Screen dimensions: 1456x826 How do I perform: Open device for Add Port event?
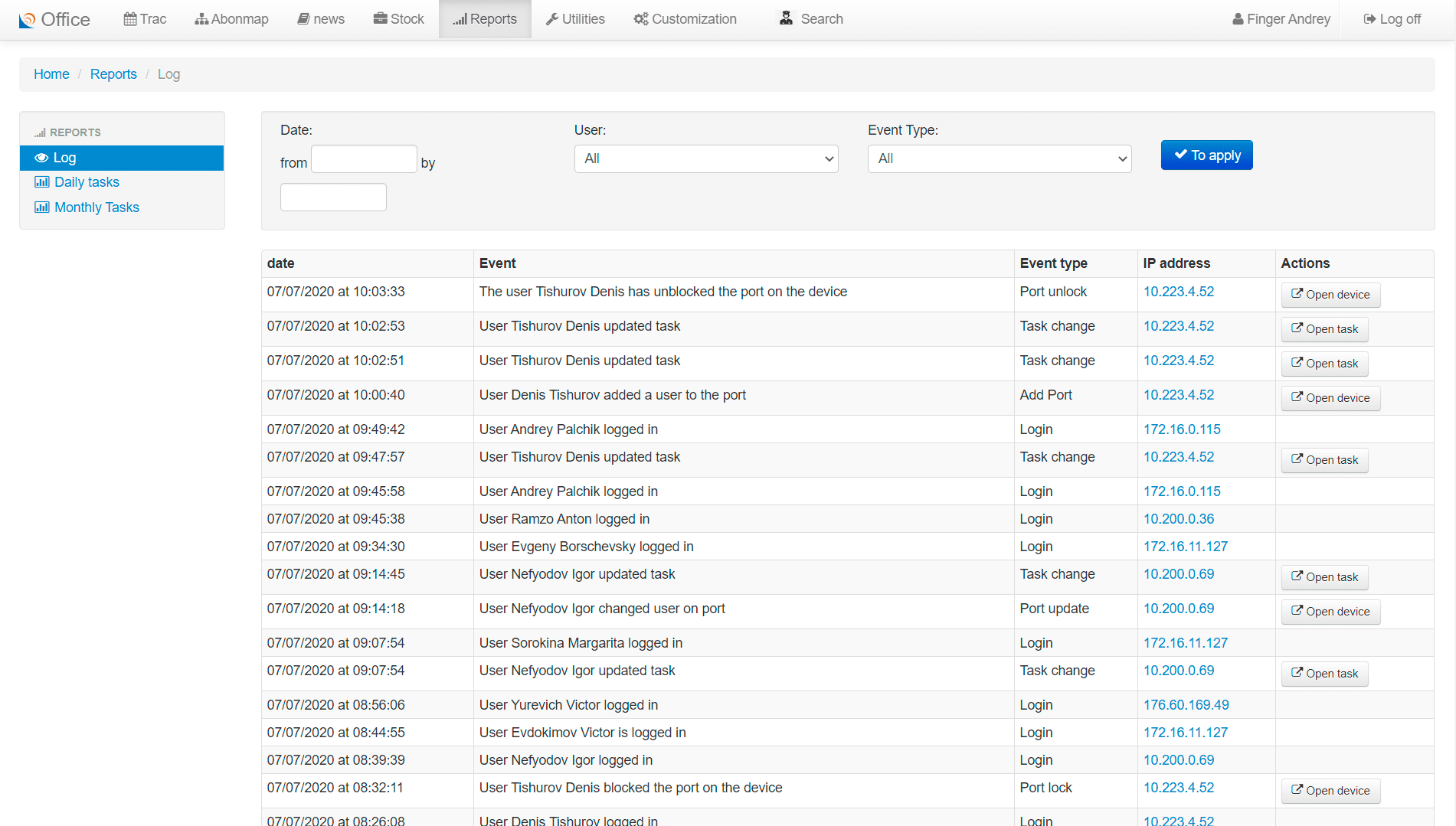pyautogui.click(x=1330, y=398)
